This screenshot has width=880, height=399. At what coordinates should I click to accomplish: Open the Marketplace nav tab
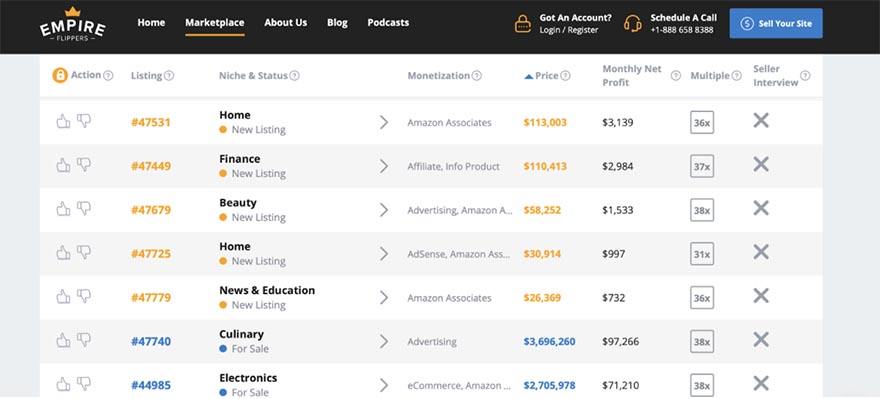(215, 22)
